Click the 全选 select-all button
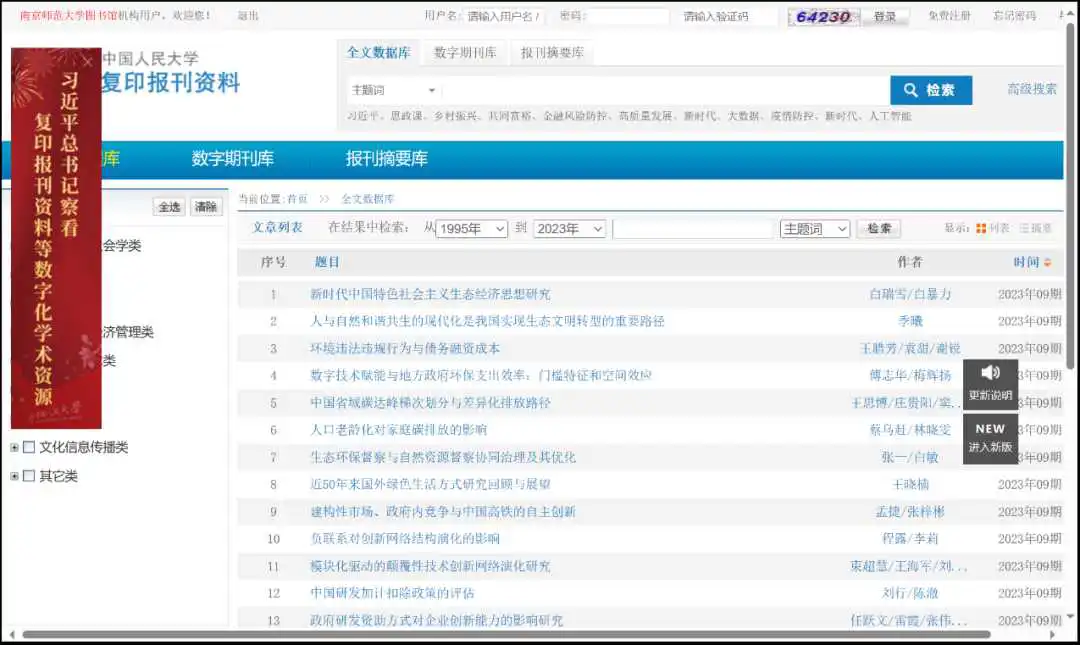1080x645 pixels. coord(169,207)
